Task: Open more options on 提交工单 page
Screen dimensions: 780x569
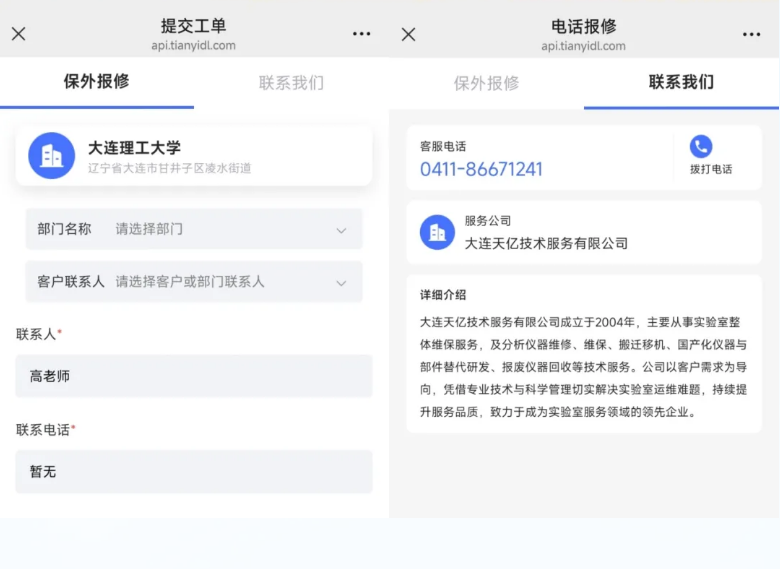Action: pos(361,34)
